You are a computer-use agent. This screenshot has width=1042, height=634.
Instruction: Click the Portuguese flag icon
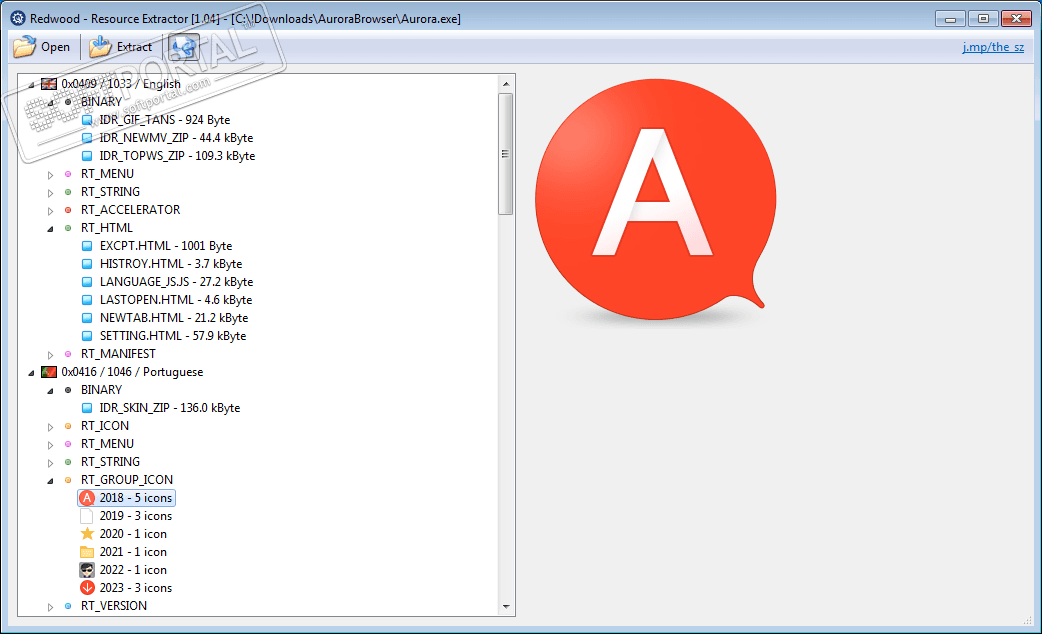49,372
